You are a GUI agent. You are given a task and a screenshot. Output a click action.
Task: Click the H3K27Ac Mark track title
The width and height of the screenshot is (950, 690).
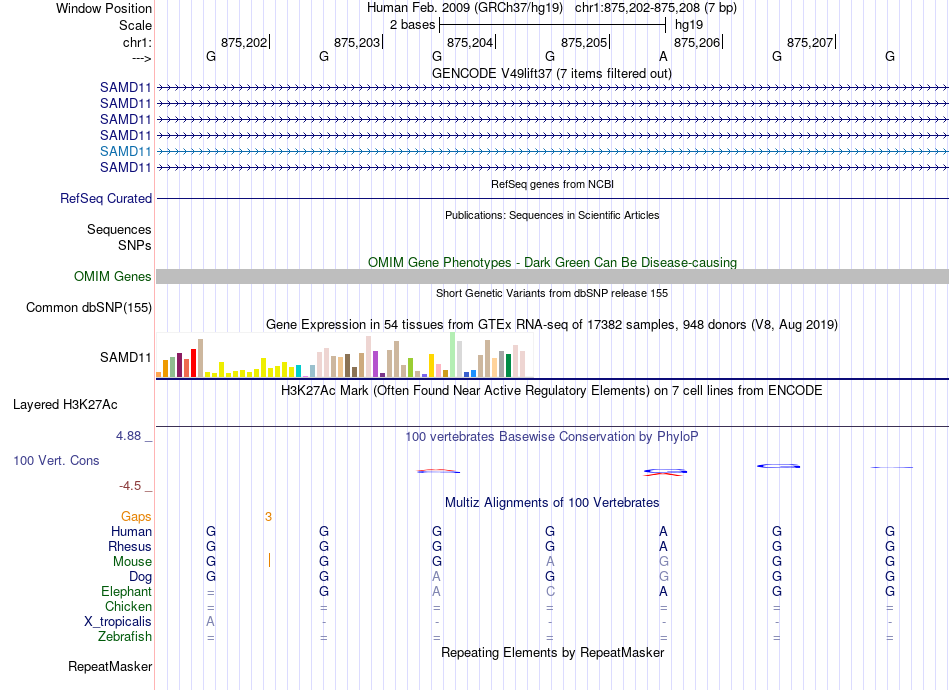[552, 391]
